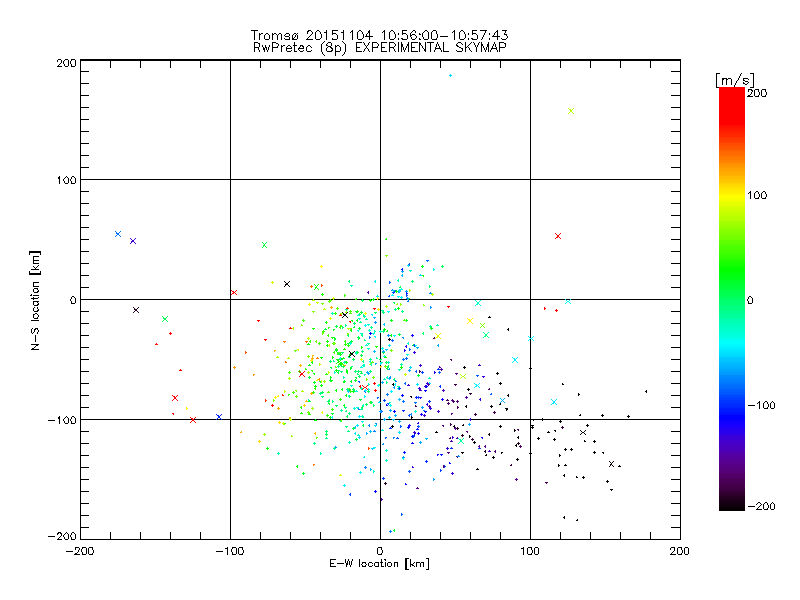Click the RwPretec EXPERIMENTAL SKYMAP subtitle
The width and height of the screenshot is (800, 600).
click(380, 48)
